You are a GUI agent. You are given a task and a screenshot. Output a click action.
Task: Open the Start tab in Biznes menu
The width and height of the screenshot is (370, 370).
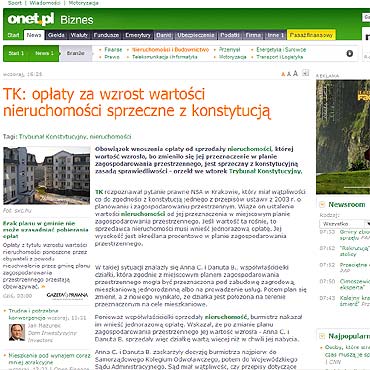coord(13,35)
